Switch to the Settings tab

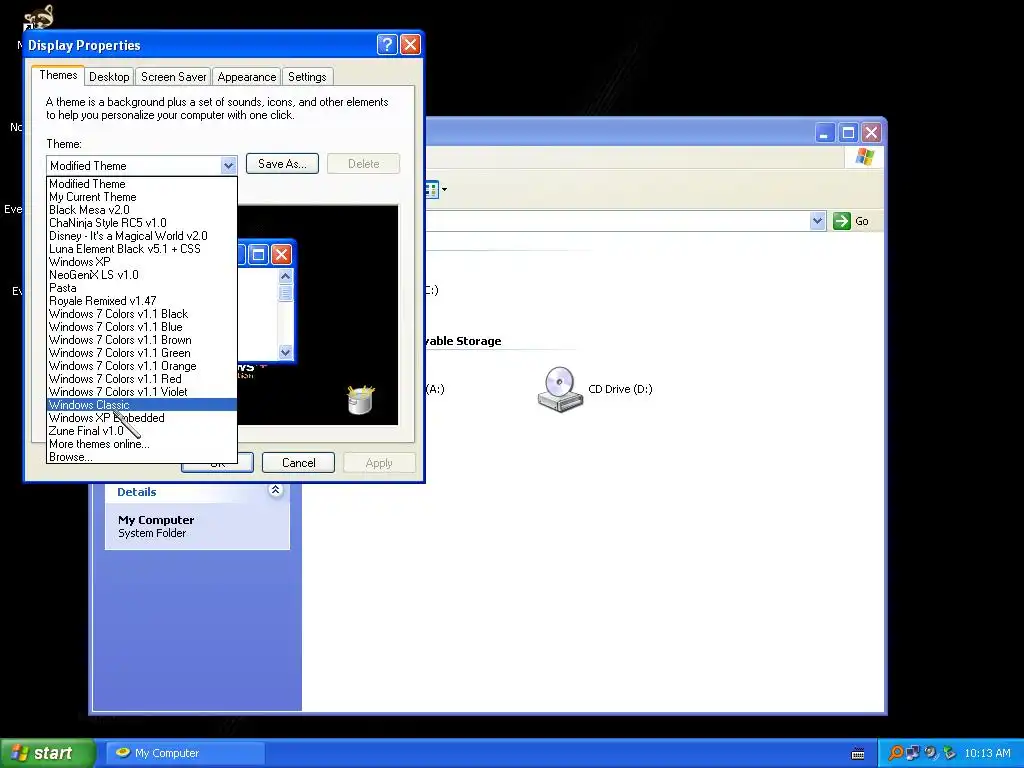pyautogui.click(x=307, y=76)
